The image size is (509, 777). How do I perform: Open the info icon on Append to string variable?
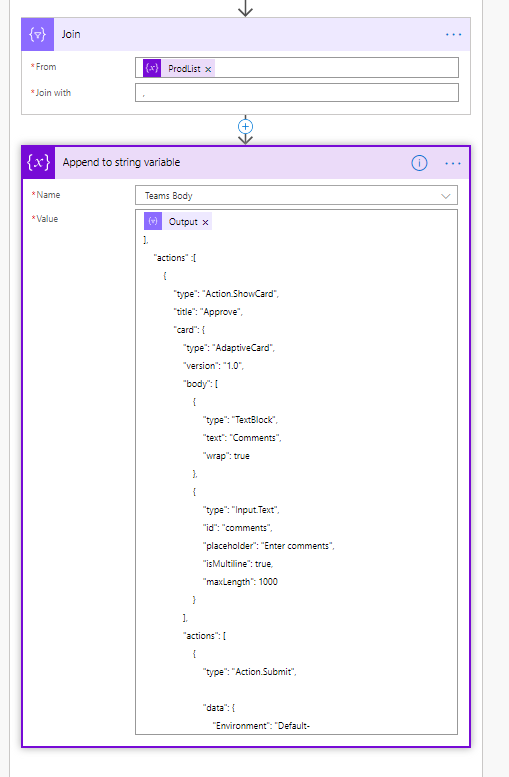coord(419,163)
